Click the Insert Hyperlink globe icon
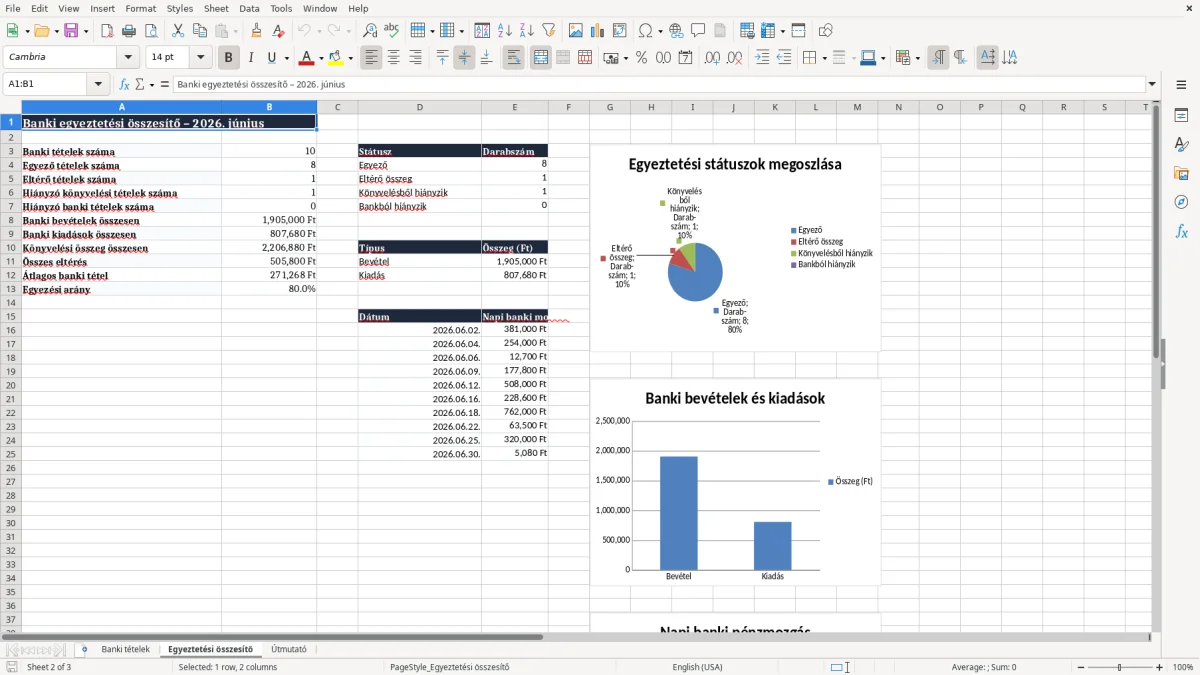Image resolution: width=1200 pixels, height=675 pixels. coord(676,31)
